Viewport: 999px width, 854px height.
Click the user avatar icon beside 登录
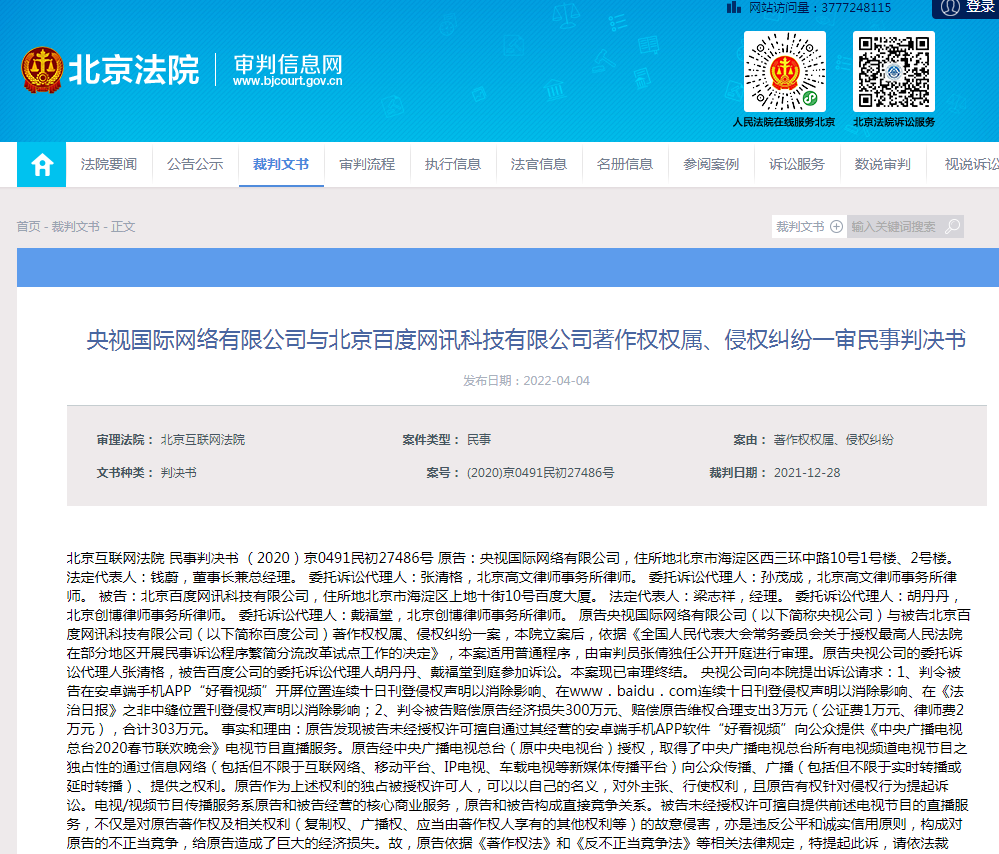pyautogui.click(x=950, y=7)
